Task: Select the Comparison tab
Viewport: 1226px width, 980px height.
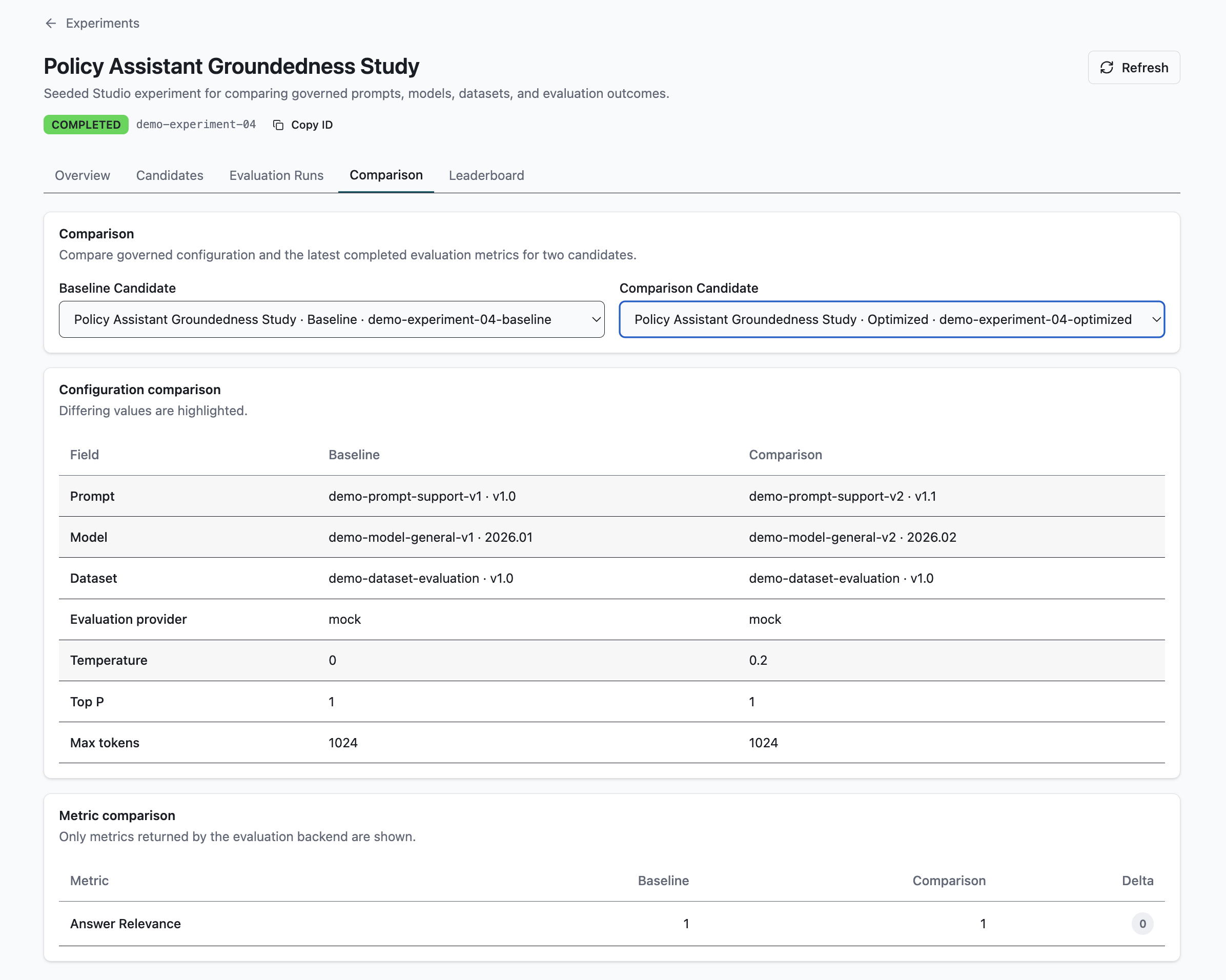Action: (x=386, y=175)
